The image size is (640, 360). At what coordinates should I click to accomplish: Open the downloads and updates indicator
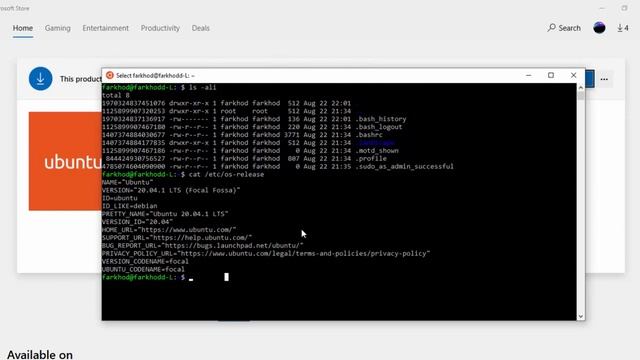point(622,28)
